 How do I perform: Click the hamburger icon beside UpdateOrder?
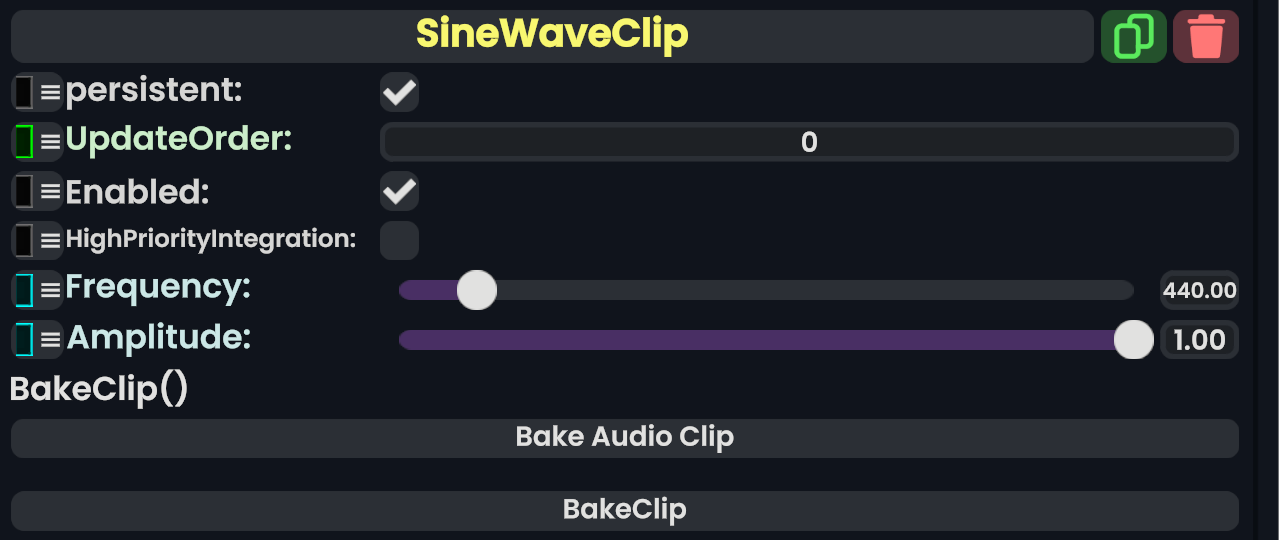pyautogui.click(x=50, y=141)
